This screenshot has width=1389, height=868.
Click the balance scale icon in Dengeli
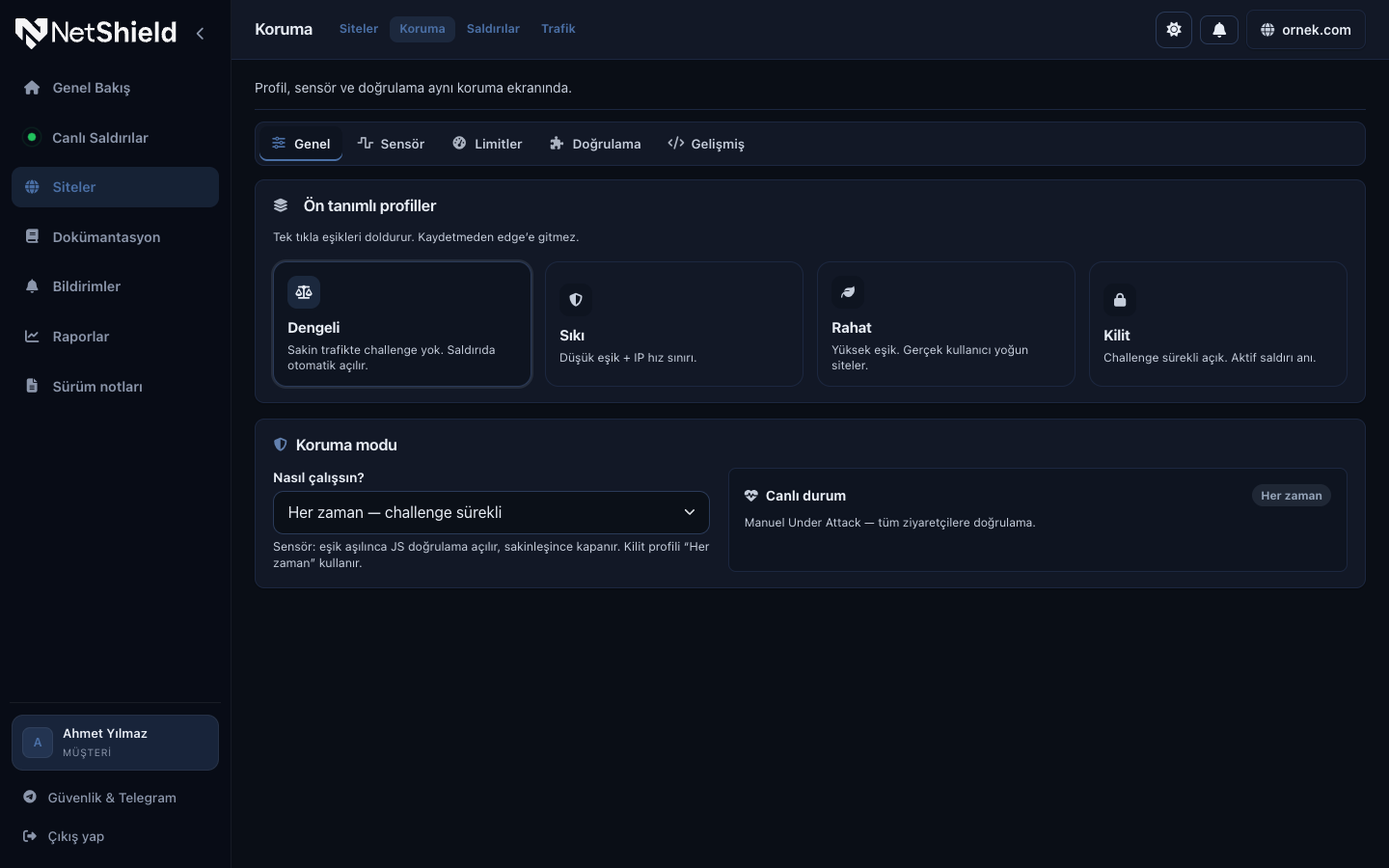coord(304,292)
